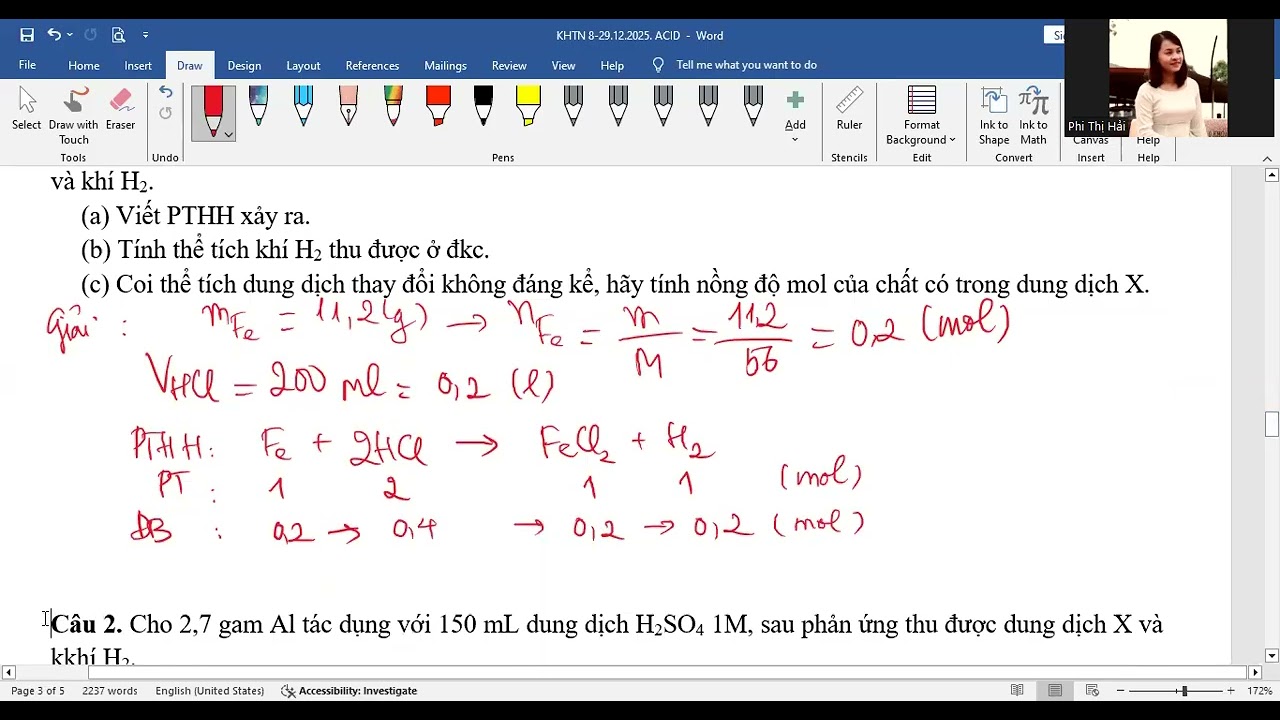
Task: Click Page 3 of 5 in status bar
Action: 37,691
